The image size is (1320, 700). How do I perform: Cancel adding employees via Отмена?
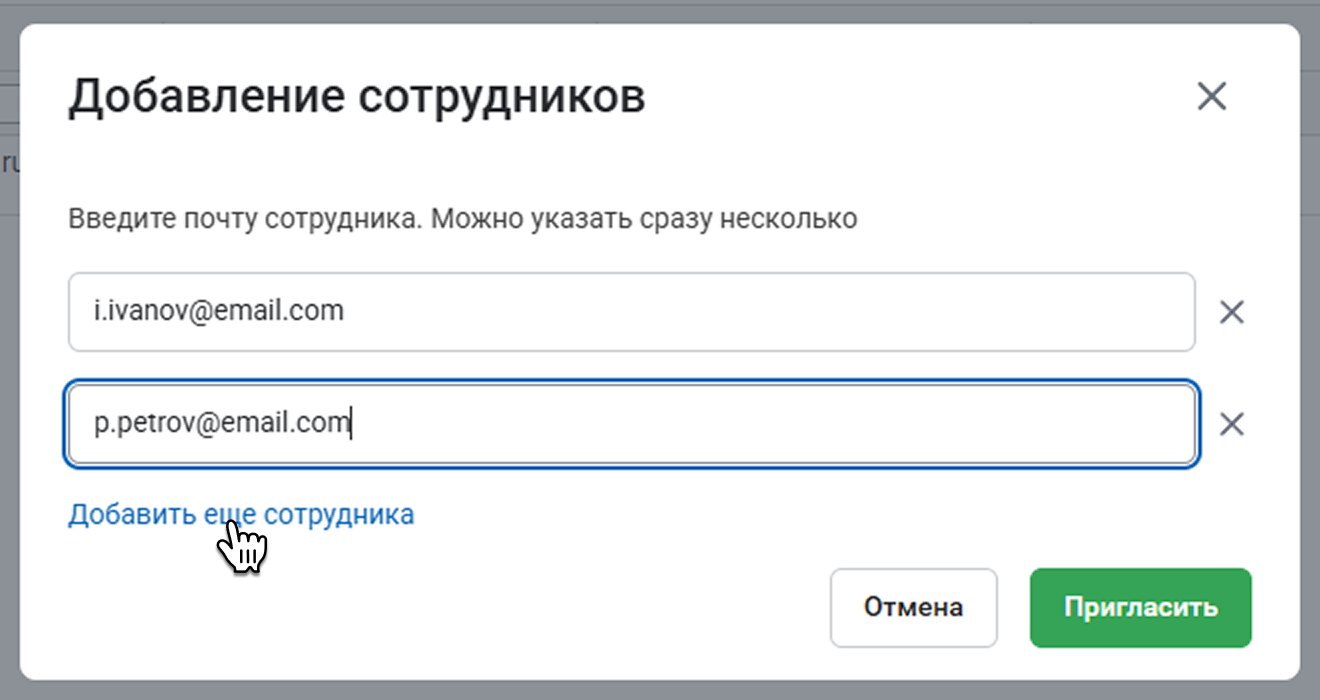913,607
